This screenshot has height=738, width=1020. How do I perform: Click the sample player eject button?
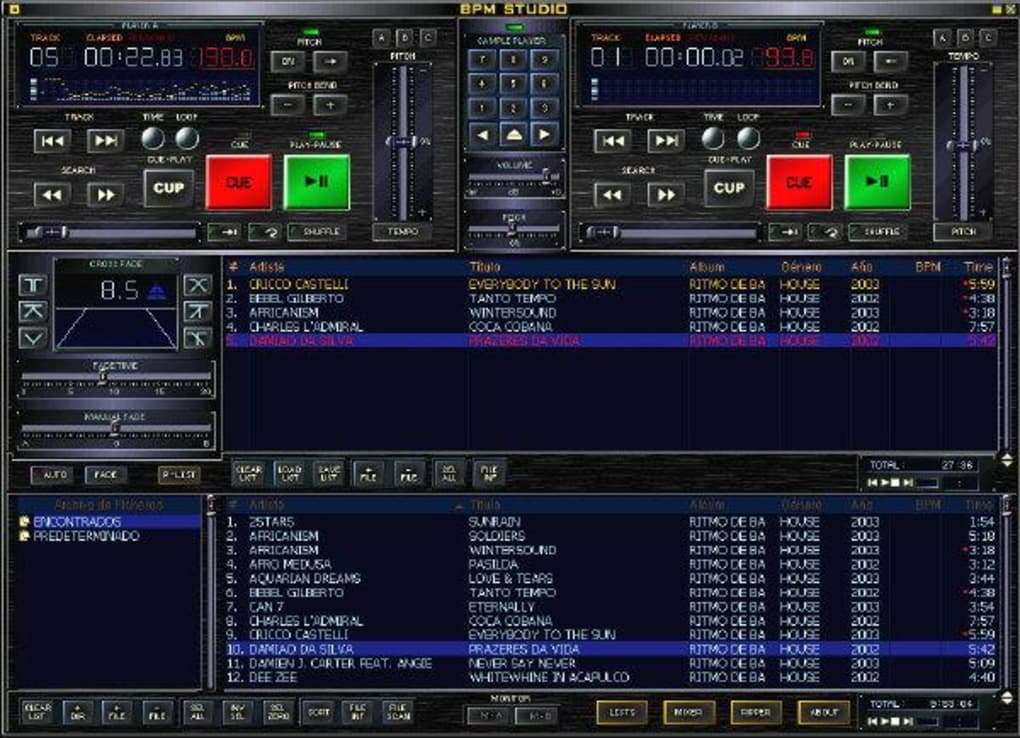[x=512, y=133]
